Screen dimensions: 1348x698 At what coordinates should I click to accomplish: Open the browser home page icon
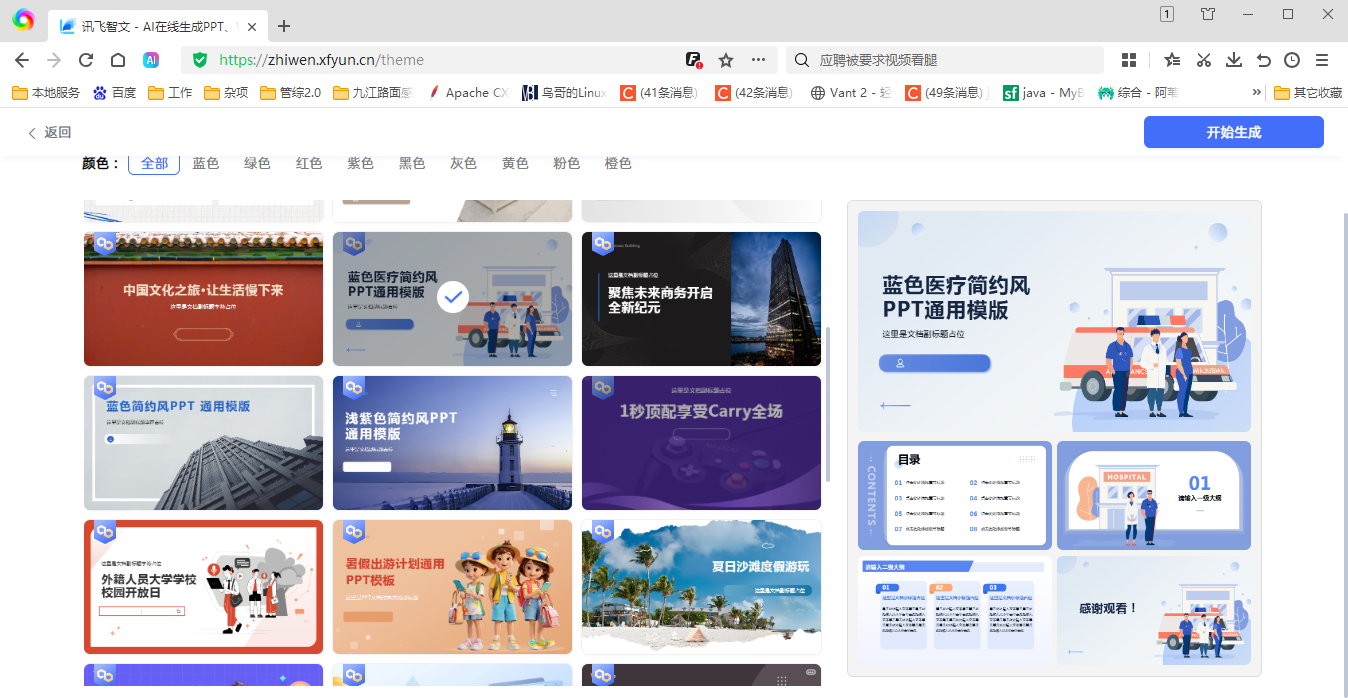click(118, 60)
